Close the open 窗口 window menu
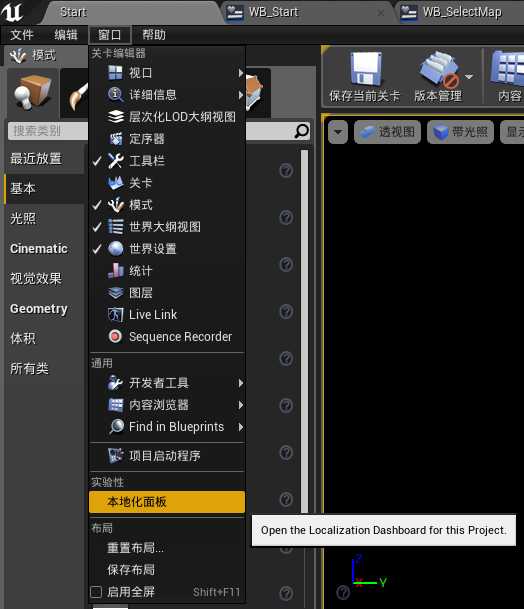The image size is (524, 609). pyautogui.click(x=110, y=35)
